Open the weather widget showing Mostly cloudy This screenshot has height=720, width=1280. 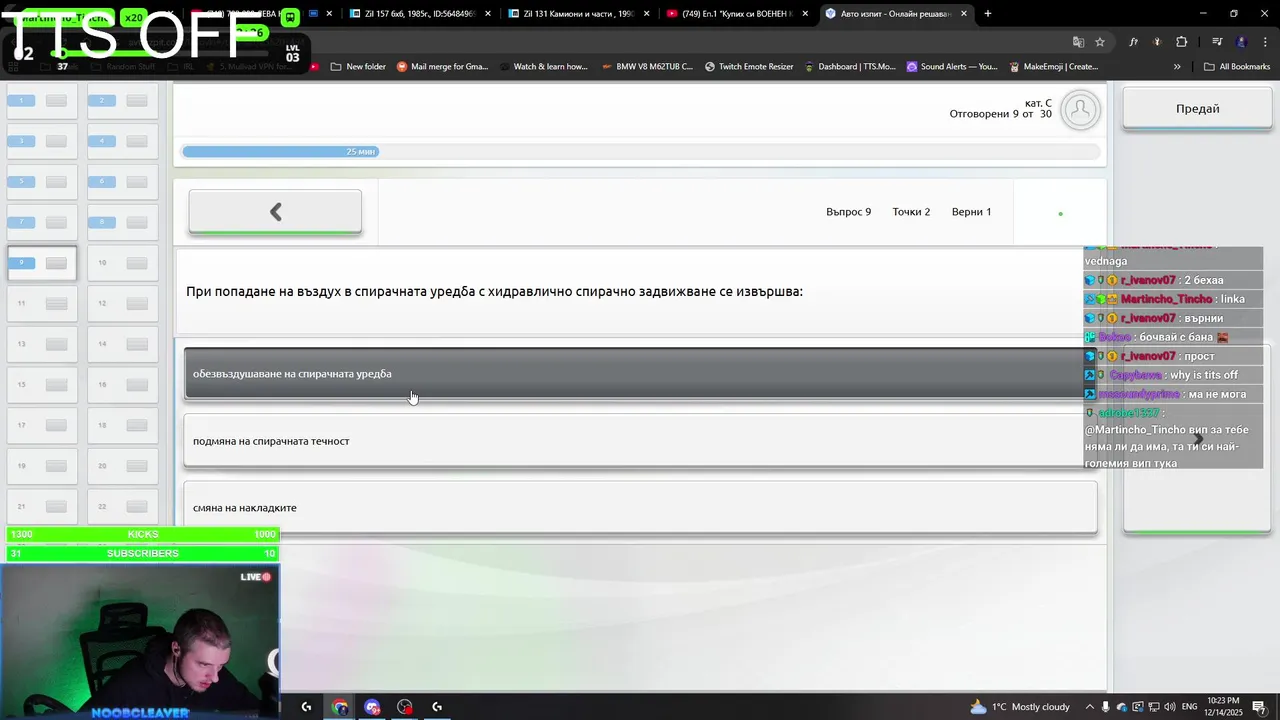pos(1019,707)
